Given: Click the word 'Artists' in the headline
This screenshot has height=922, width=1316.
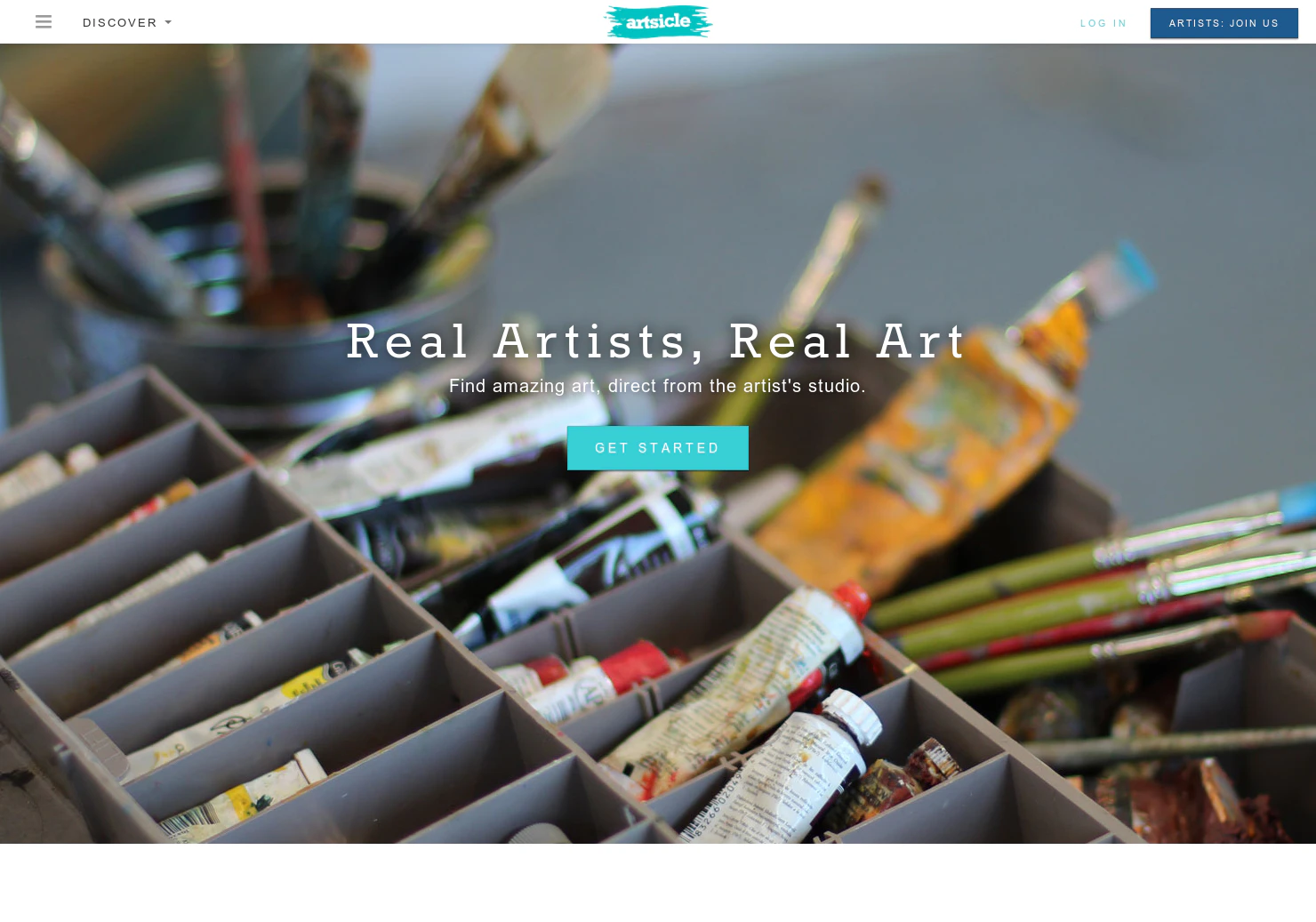Looking at the screenshot, I should 590,341.
